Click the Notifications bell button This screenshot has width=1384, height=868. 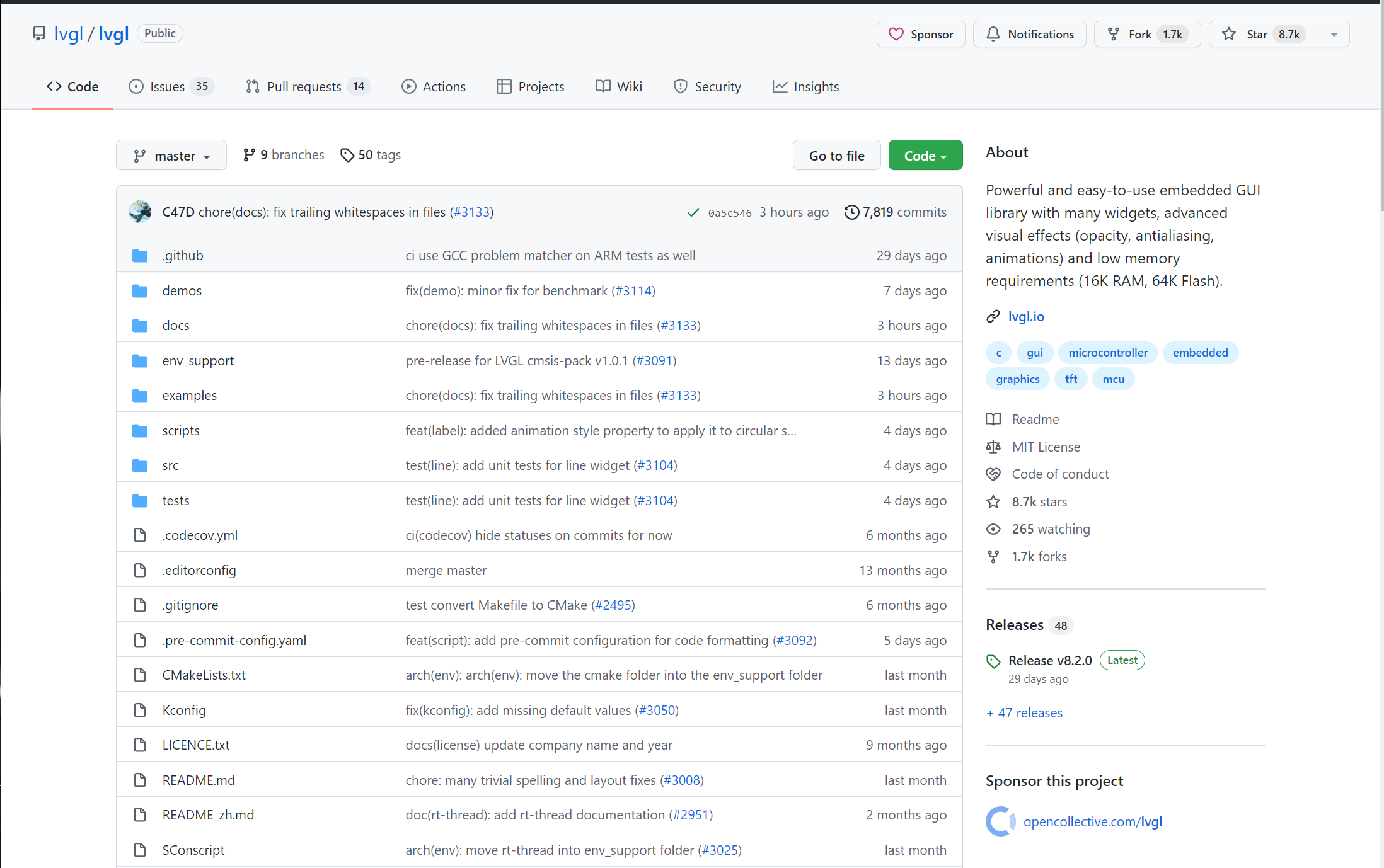click(1029, 34)
